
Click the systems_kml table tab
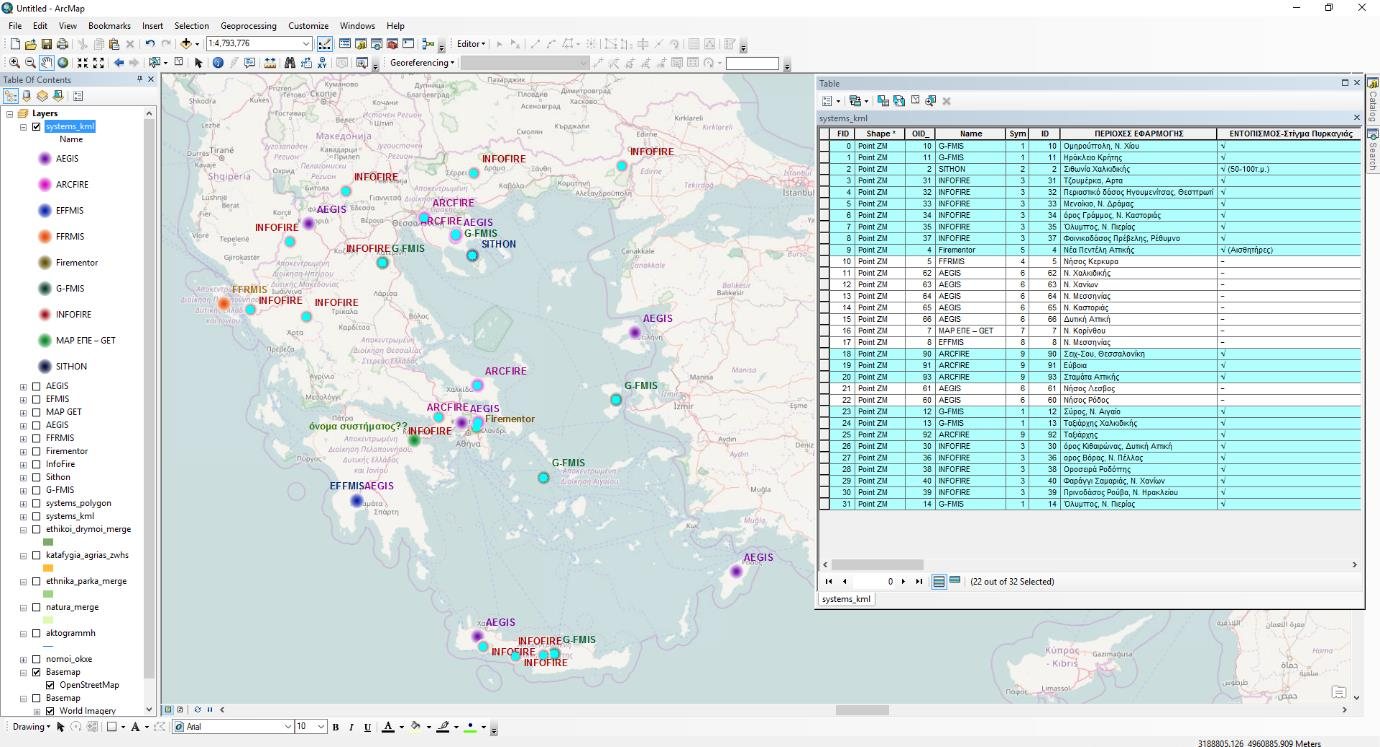click(846, 599)
